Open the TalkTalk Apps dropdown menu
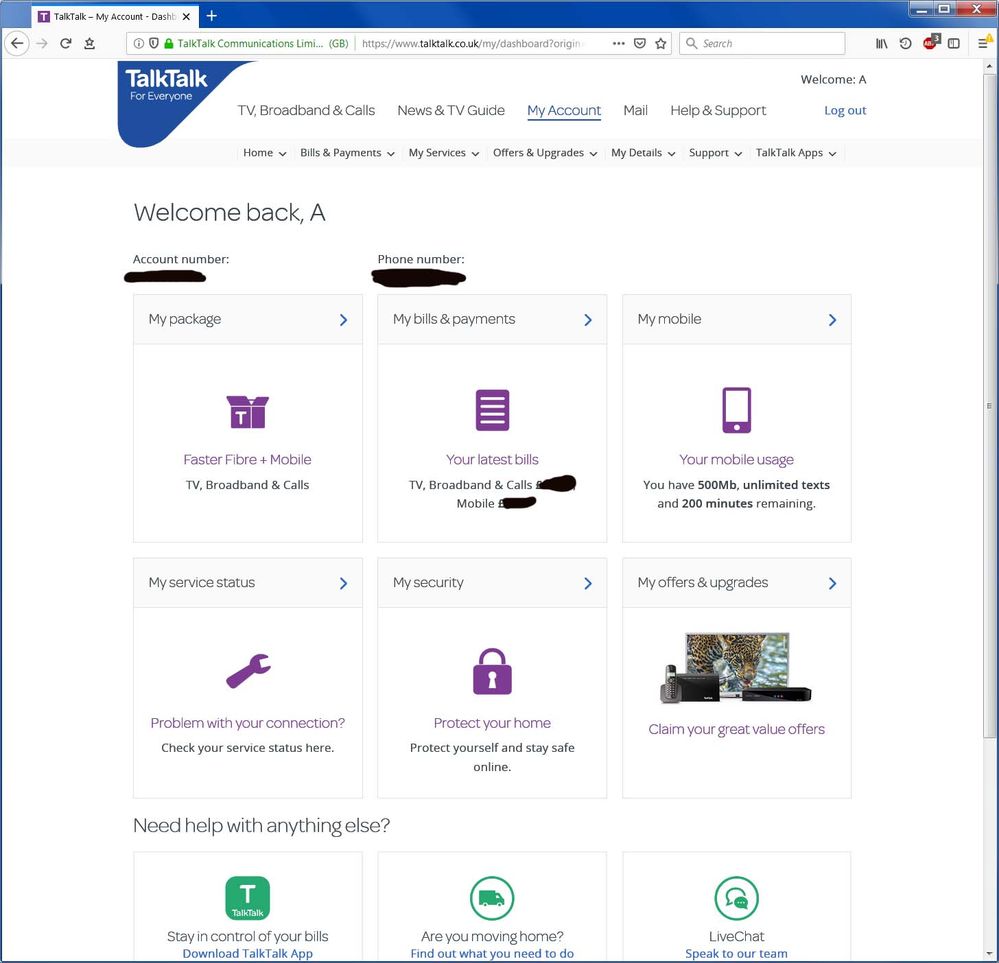The height and width of the screenshot is (963, 999). (x=796, y=153)
